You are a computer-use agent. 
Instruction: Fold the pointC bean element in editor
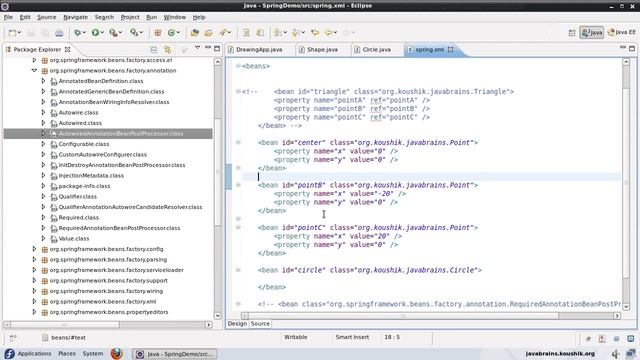[x=238, y=227]
